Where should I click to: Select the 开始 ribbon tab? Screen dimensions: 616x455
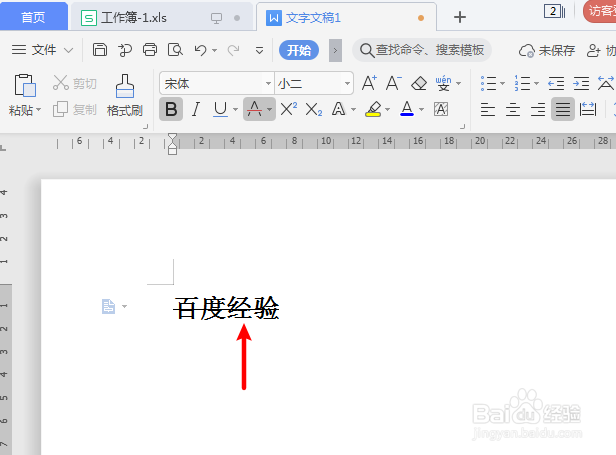(x=299, y=50)
